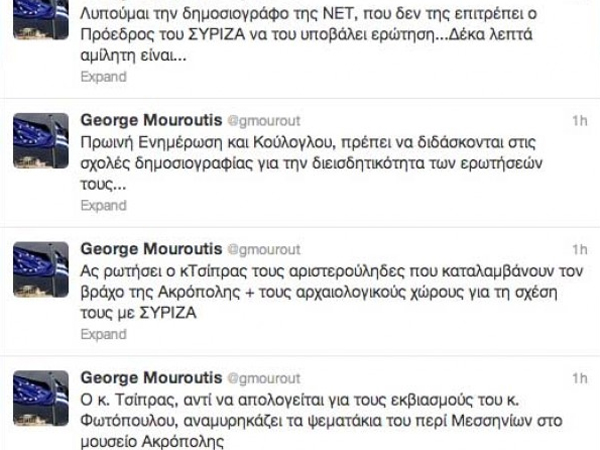Click George Mouroutis name on αριστερούληδες tweet
This screenshot has height=450, width=600.
[x=143, y=249]
